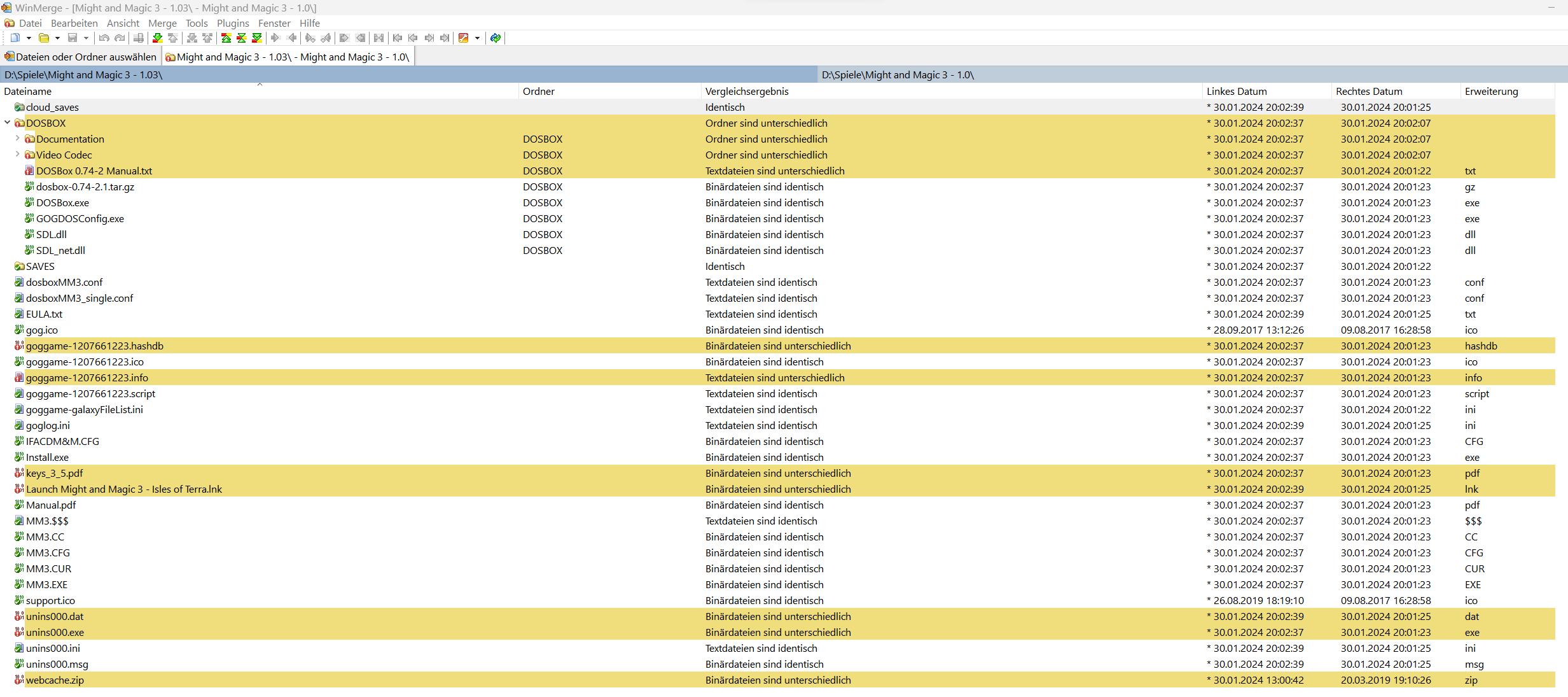Open the Bearbeiten menu
The image size is (1568, 697).
point(74,23)
